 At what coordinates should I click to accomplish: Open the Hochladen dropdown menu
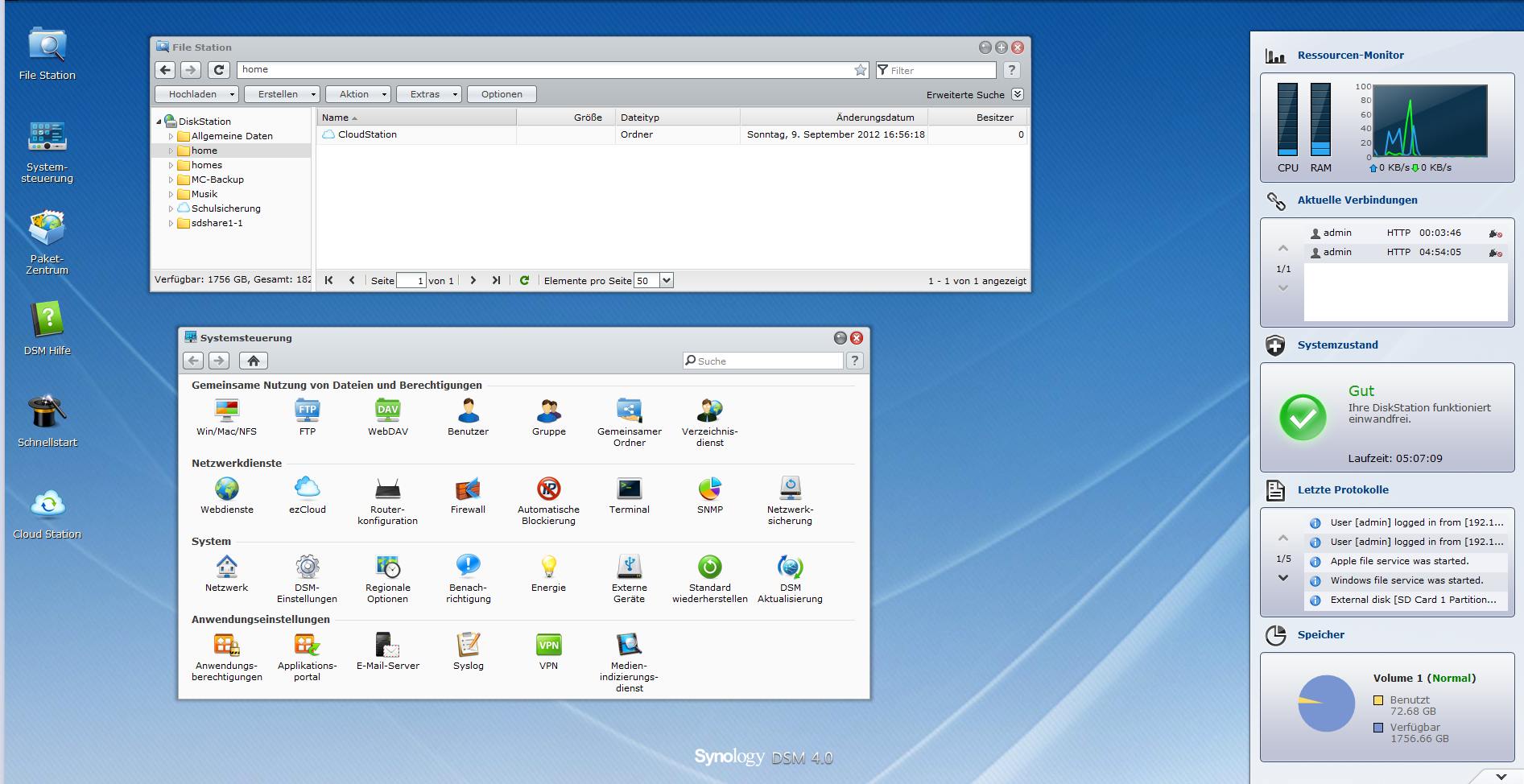tap(196, 94)
